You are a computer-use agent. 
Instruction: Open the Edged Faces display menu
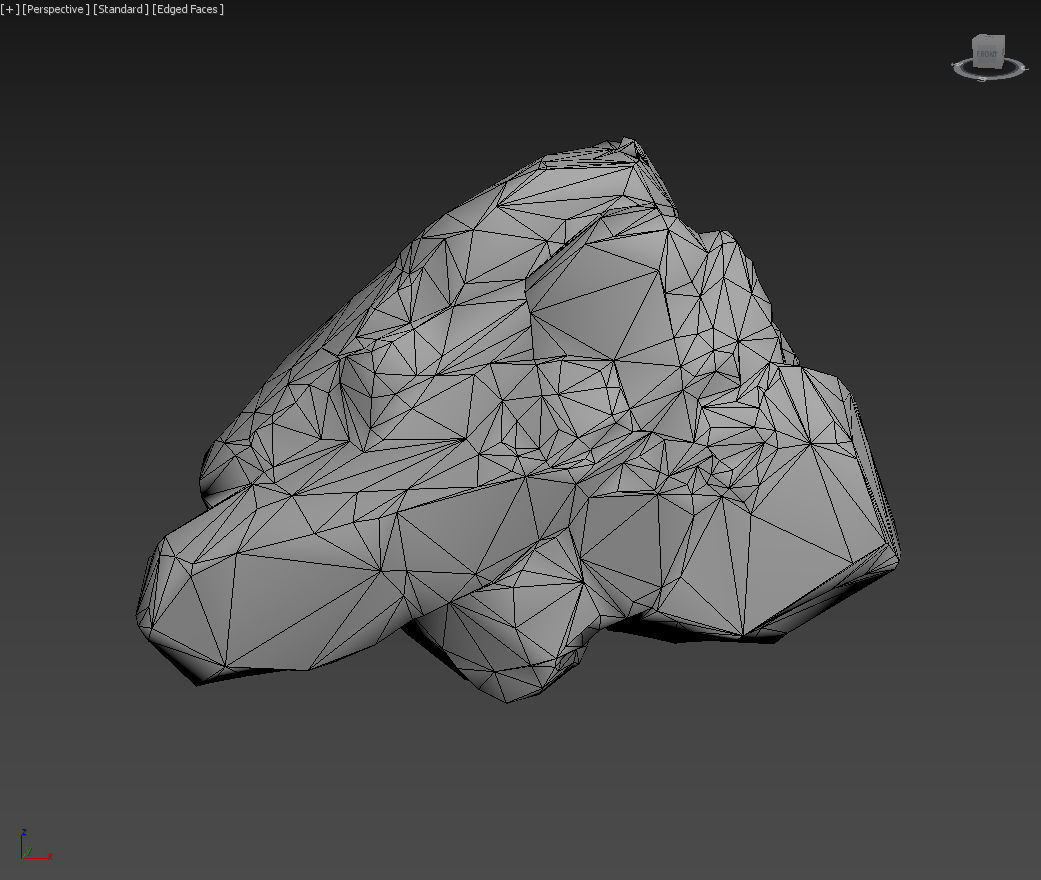[188, 9]
